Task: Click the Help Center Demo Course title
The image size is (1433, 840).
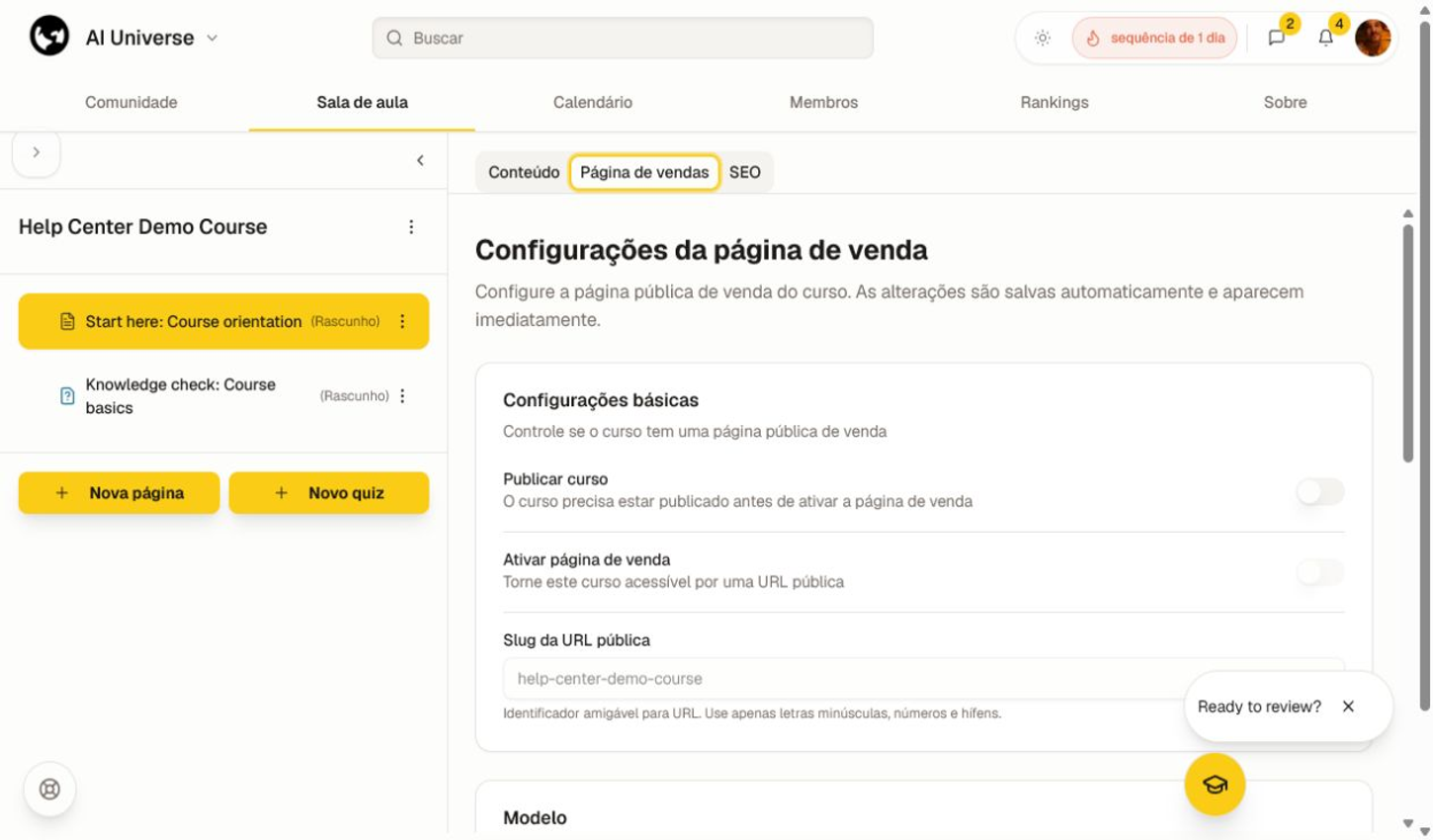Action: pos(143,226)
